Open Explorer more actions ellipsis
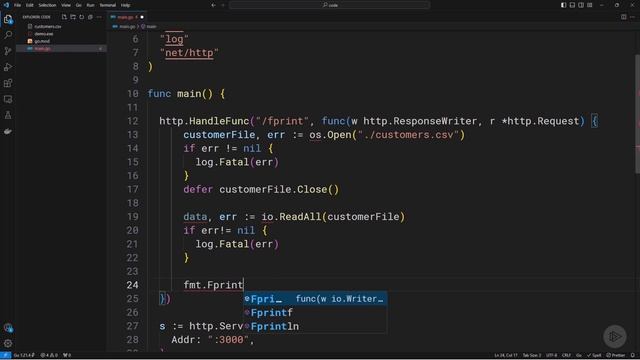640x360 pixels. 99,17
